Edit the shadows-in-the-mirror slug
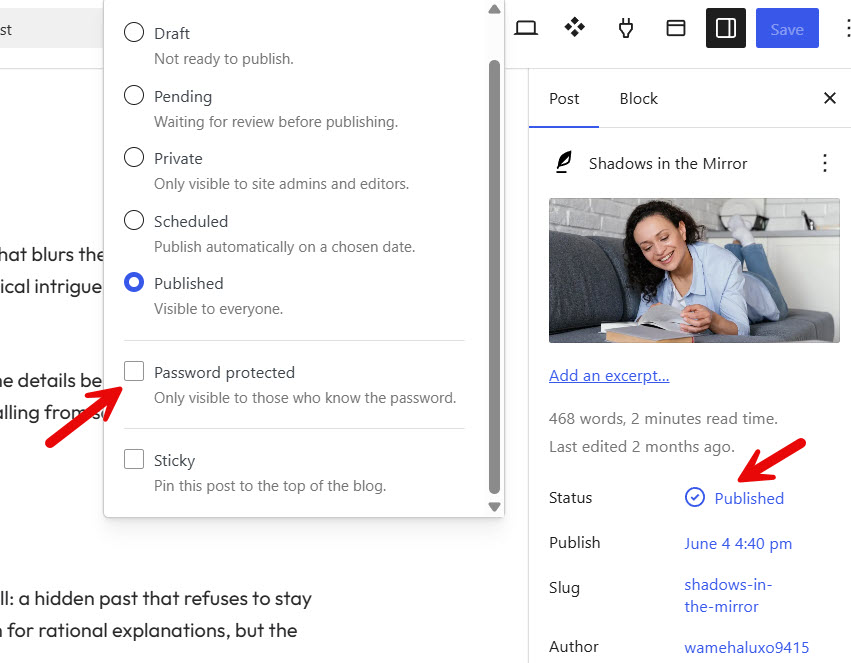The width and height of the screenshot is (851, 663). pyautogui.click(x=728, y=595)
